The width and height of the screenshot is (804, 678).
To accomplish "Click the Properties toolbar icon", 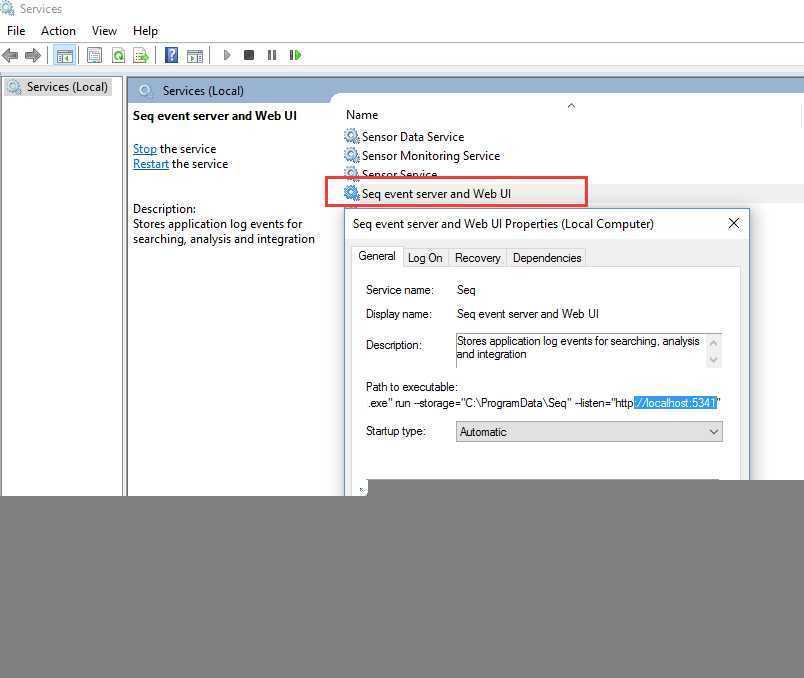I will [94, 55].
